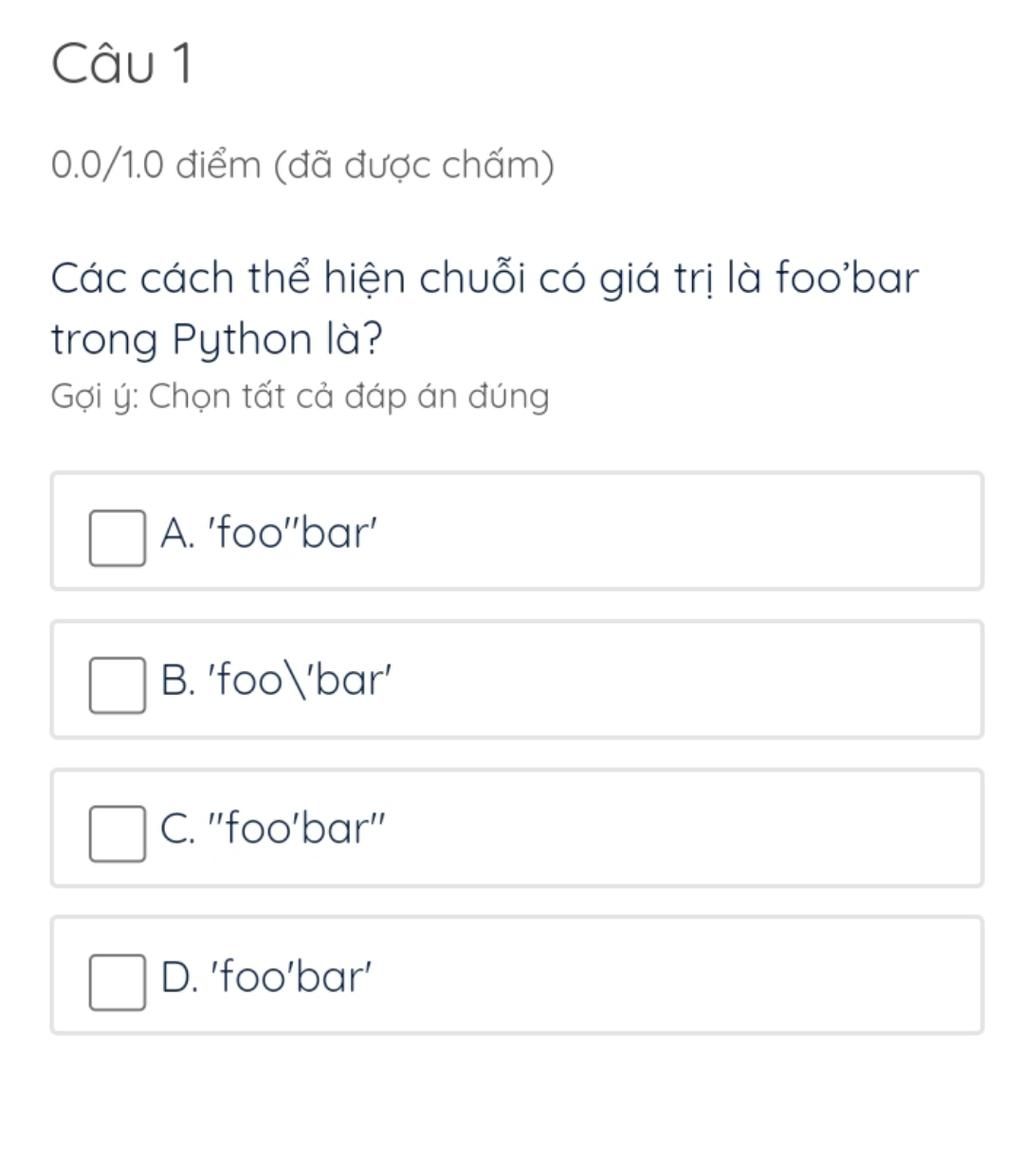1024x1165 pixels.
Task: Select the label text A. 'foo''bar'
Action: point(269,533)
